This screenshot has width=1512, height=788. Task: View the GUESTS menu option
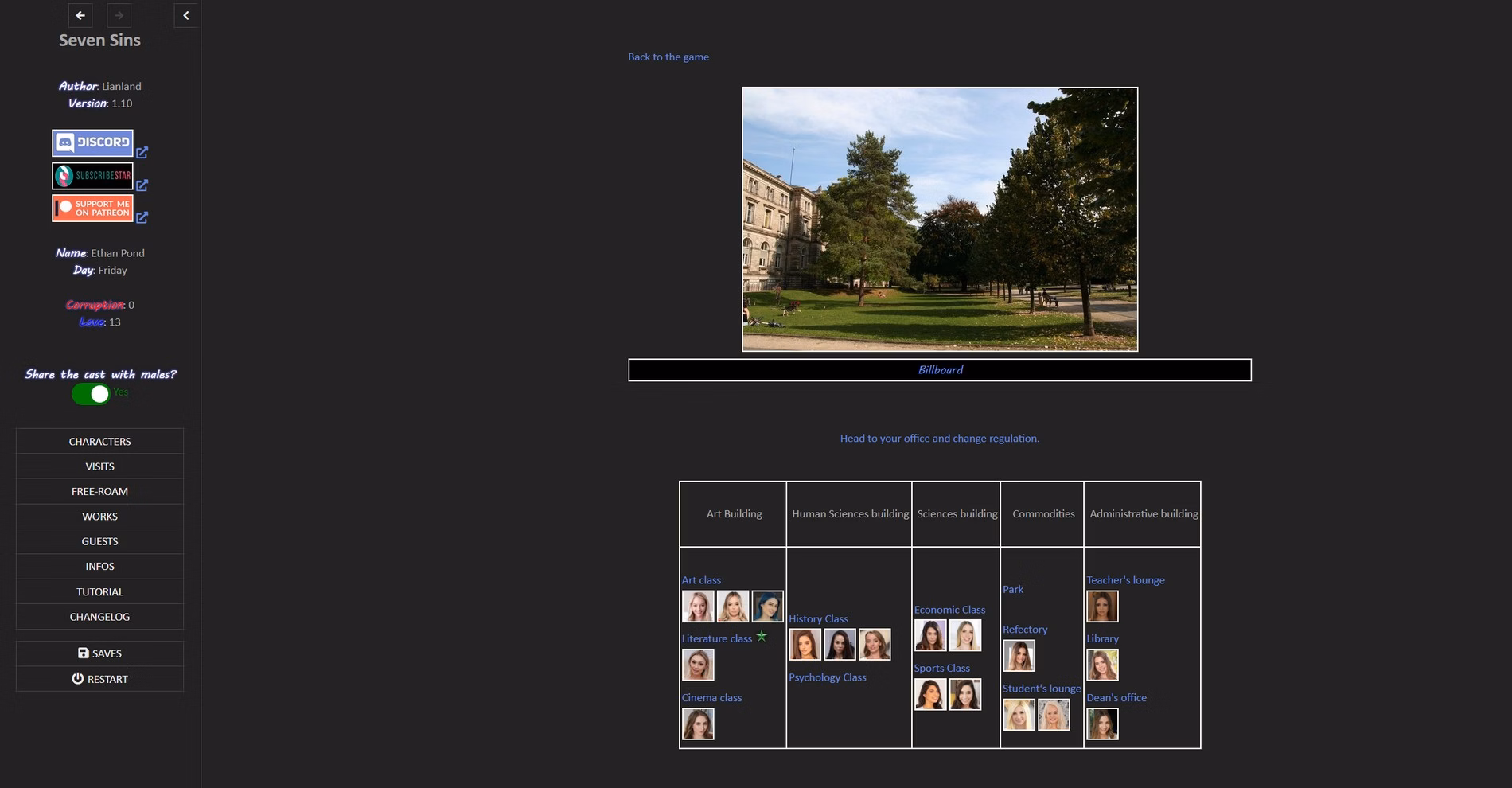click(99, 541)
